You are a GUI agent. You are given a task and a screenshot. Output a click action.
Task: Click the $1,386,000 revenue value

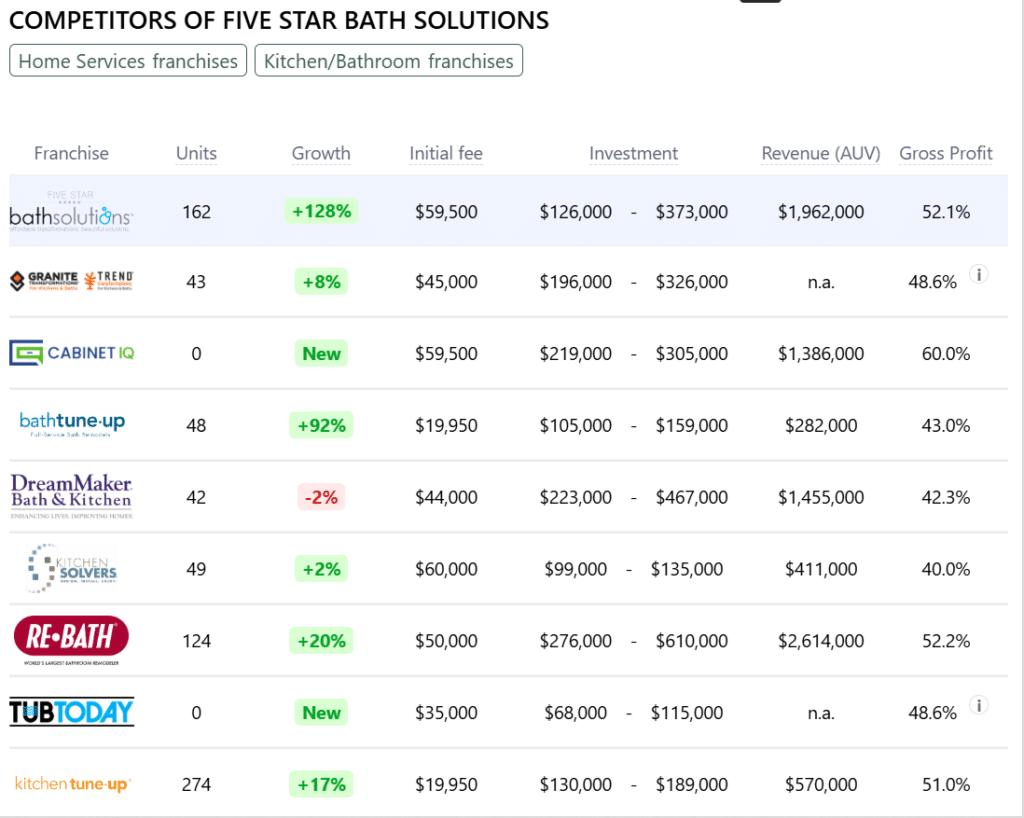[821, 353]
